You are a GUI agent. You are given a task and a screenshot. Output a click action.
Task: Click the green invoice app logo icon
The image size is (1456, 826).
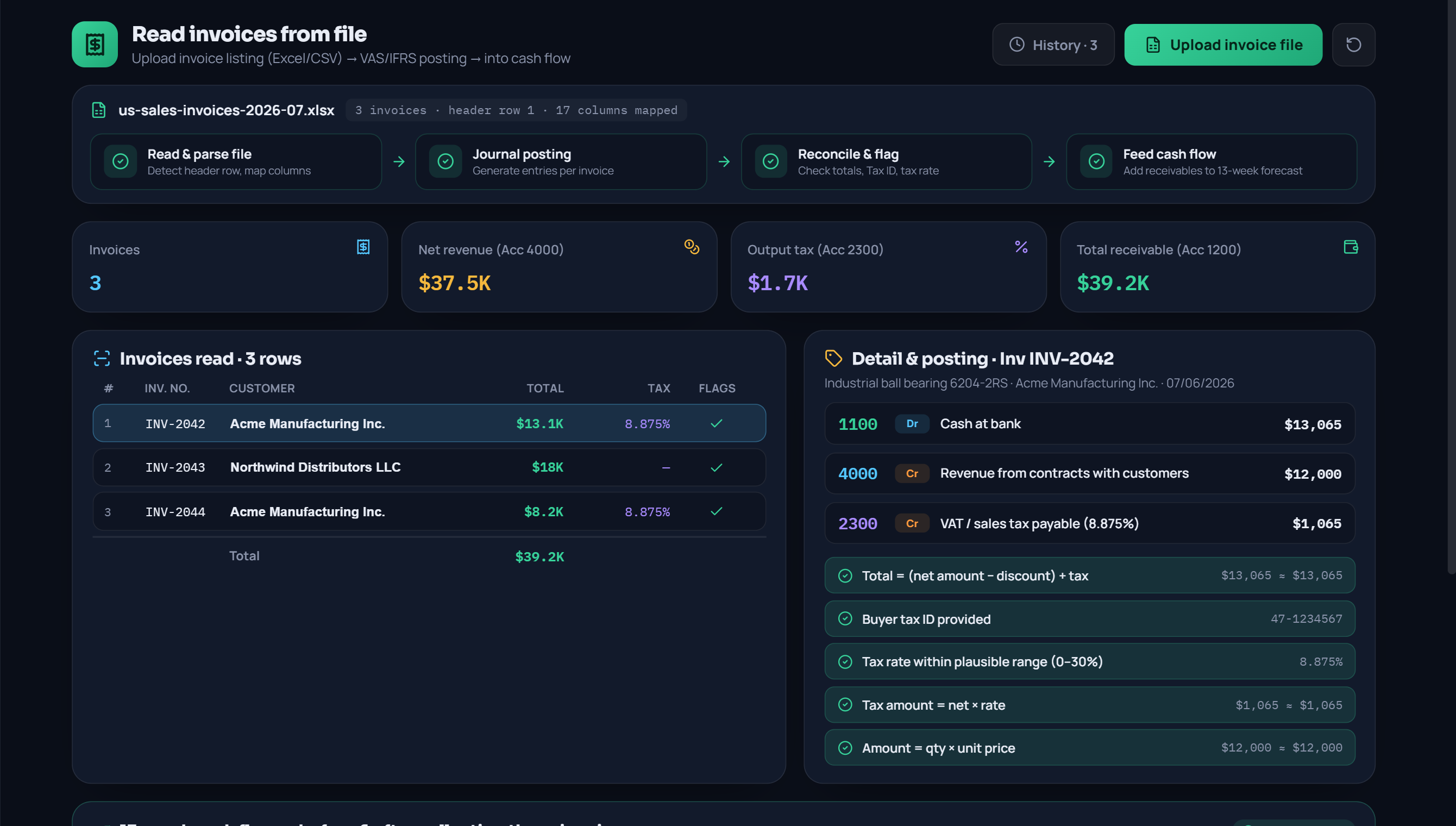[95, 44]
